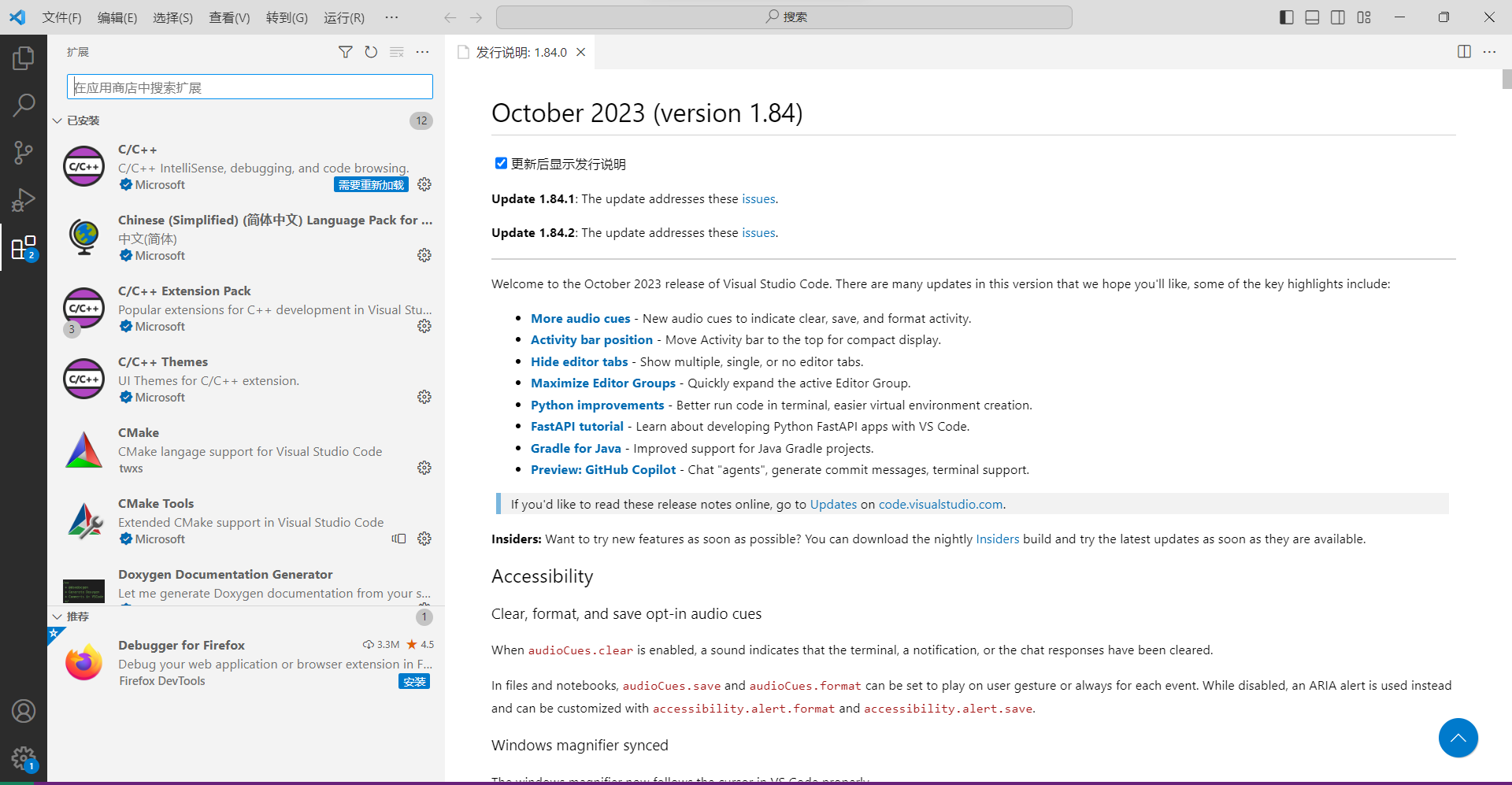Open Activity bar position link
This screenshot has height=785, width=1512.
click(x=591, y=340)
